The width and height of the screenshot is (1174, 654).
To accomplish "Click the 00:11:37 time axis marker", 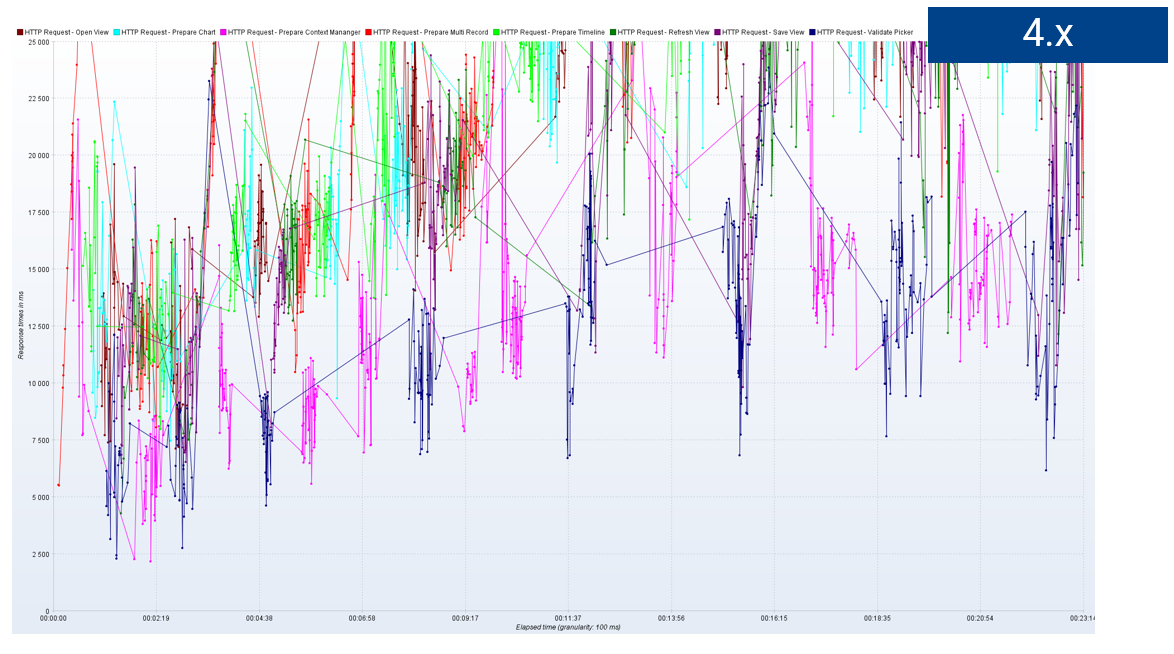I will coord(568,619).
